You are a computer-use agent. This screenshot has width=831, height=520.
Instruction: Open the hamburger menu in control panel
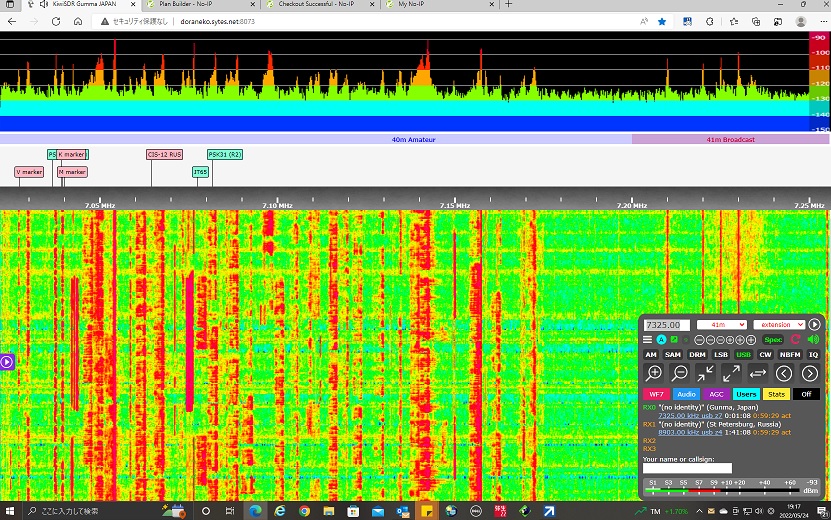(647, 340)
